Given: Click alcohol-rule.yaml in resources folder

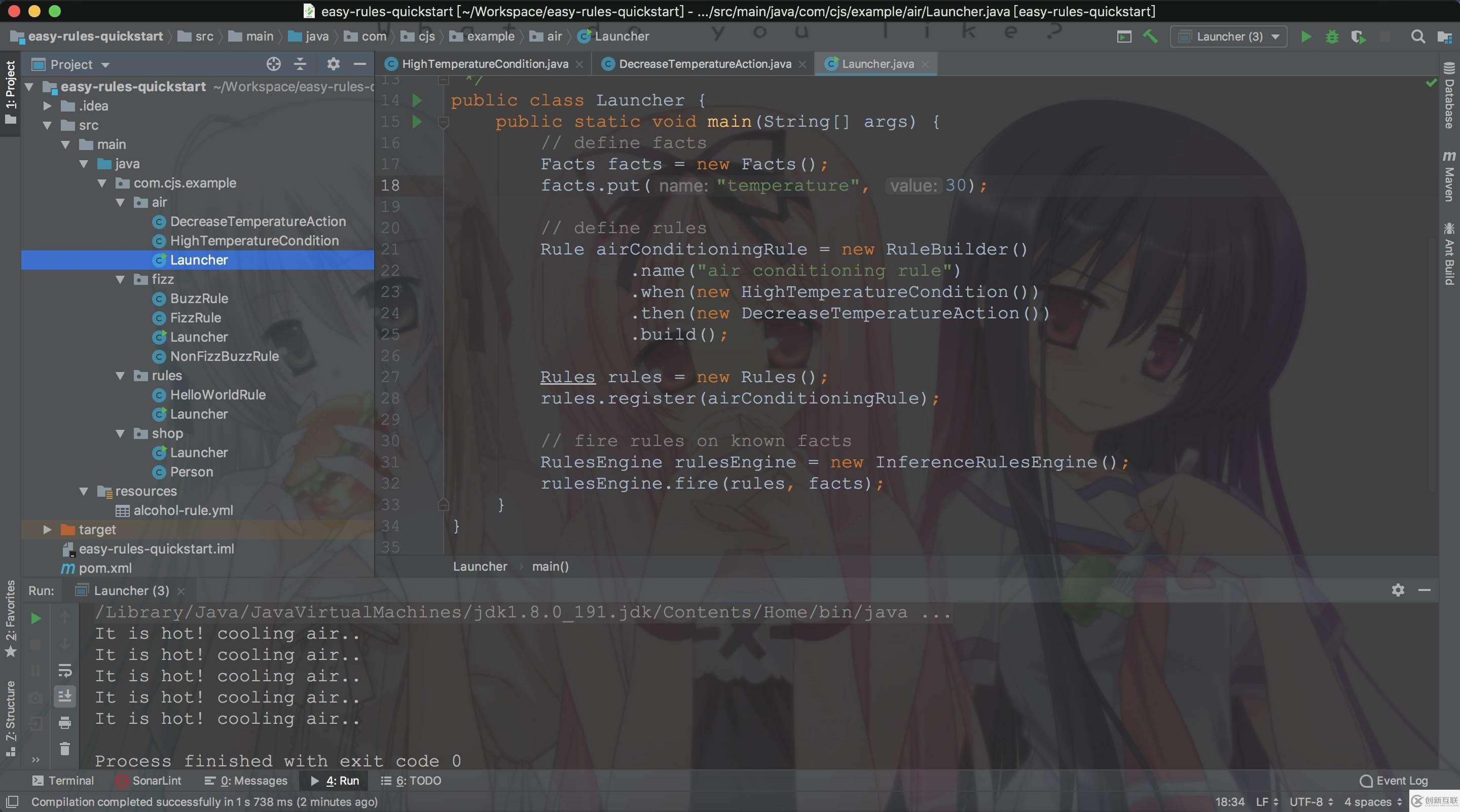Looking at the screenshot, I should tap(183, 511).
